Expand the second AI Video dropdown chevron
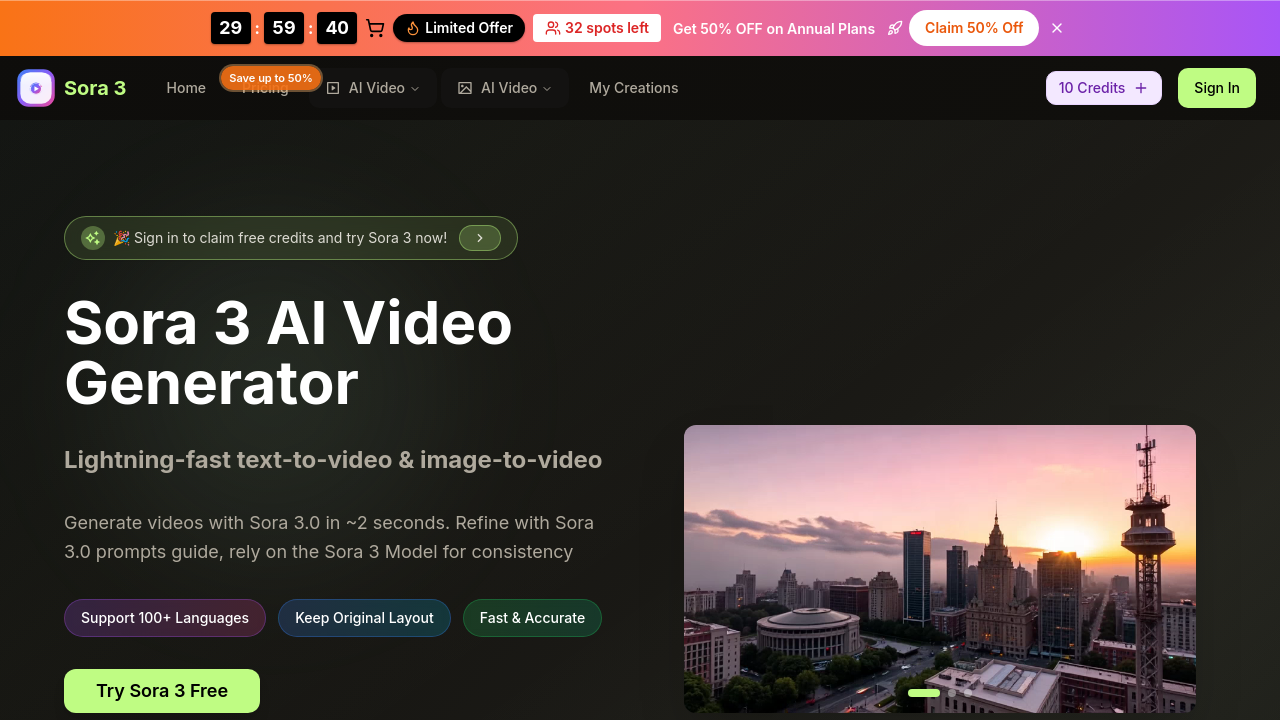 pos(547,88)
